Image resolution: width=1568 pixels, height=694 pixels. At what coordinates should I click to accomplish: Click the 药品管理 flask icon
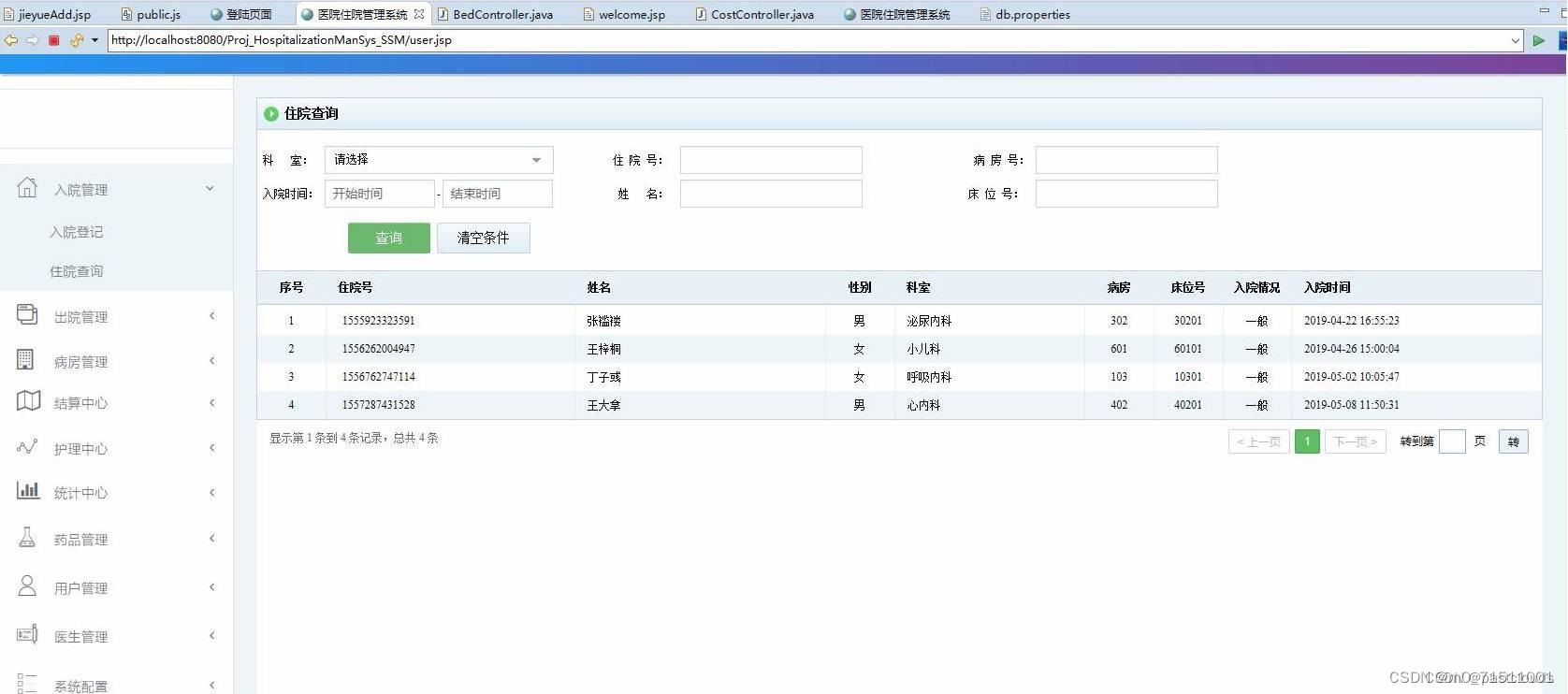tap(27, 537)
